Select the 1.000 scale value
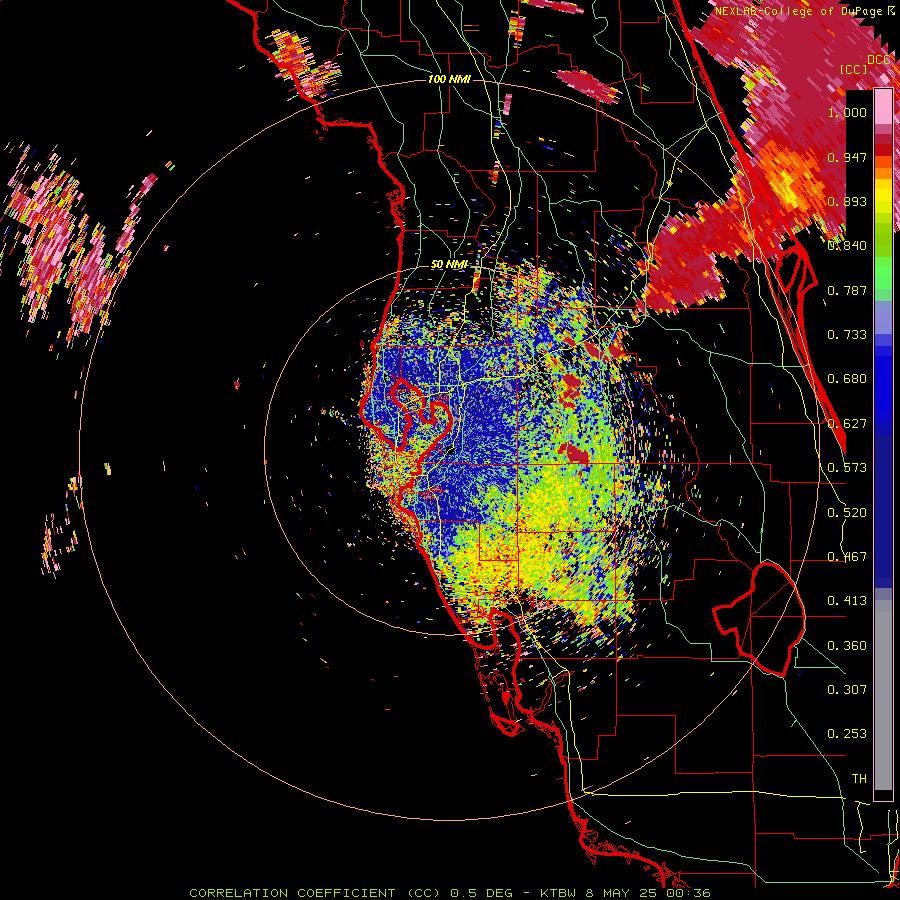 click(847, 112)
